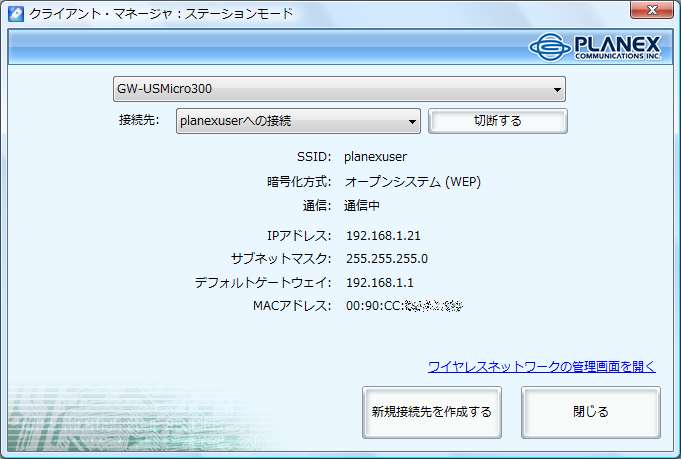Click the encryption value オープンシステム (WEP)
This screenshot has height=459, width=681.
(x=413, y=182)
